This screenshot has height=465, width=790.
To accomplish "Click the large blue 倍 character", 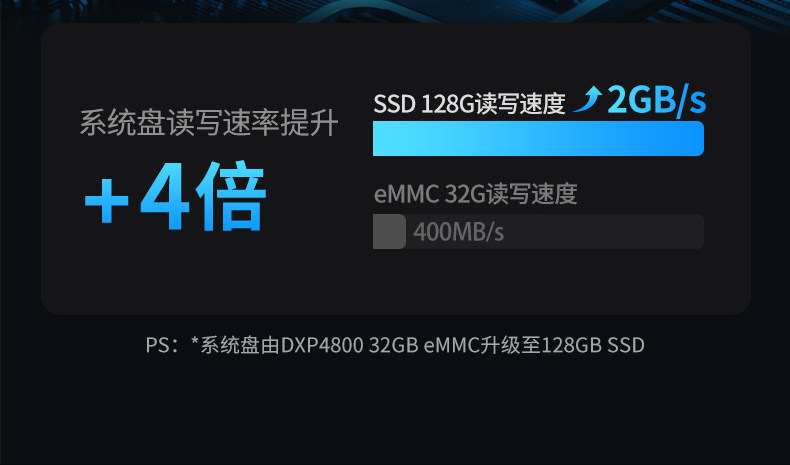I will (231, 195).
